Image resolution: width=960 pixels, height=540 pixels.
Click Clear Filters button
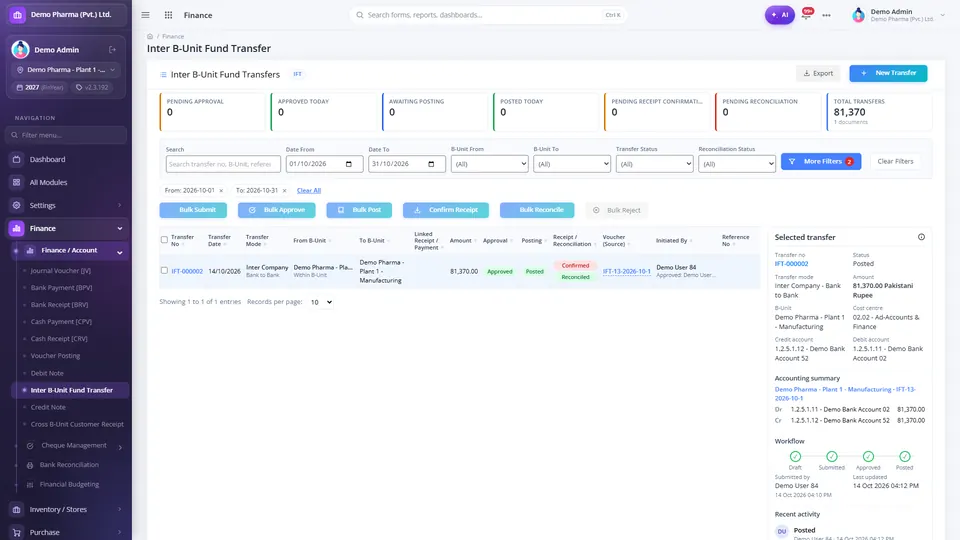895,162
